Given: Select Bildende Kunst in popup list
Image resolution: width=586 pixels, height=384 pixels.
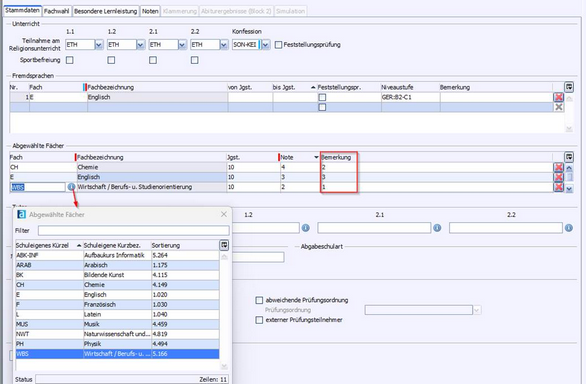Looking at the screenshot, I should [117, 275].
